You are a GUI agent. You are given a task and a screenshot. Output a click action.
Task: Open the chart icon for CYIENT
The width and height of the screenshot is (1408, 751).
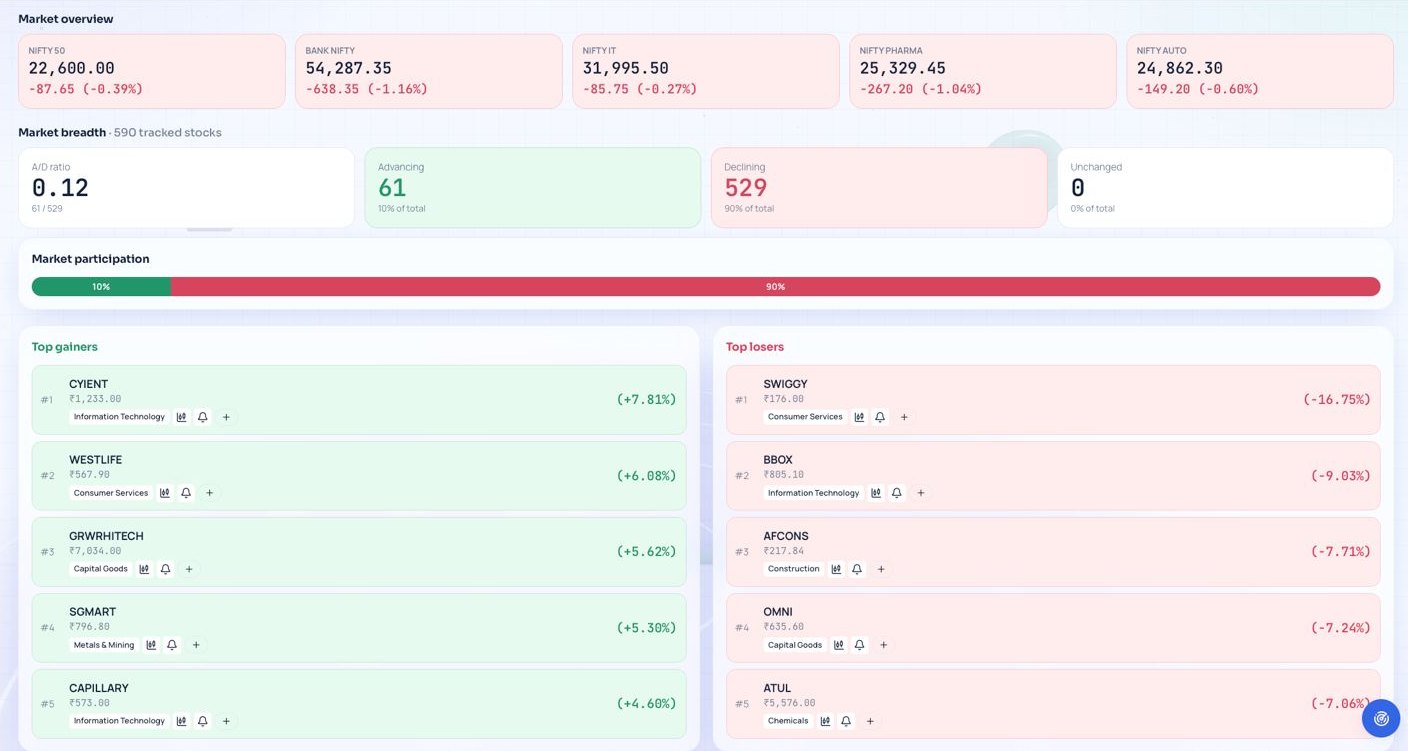[x=181, y=417]
